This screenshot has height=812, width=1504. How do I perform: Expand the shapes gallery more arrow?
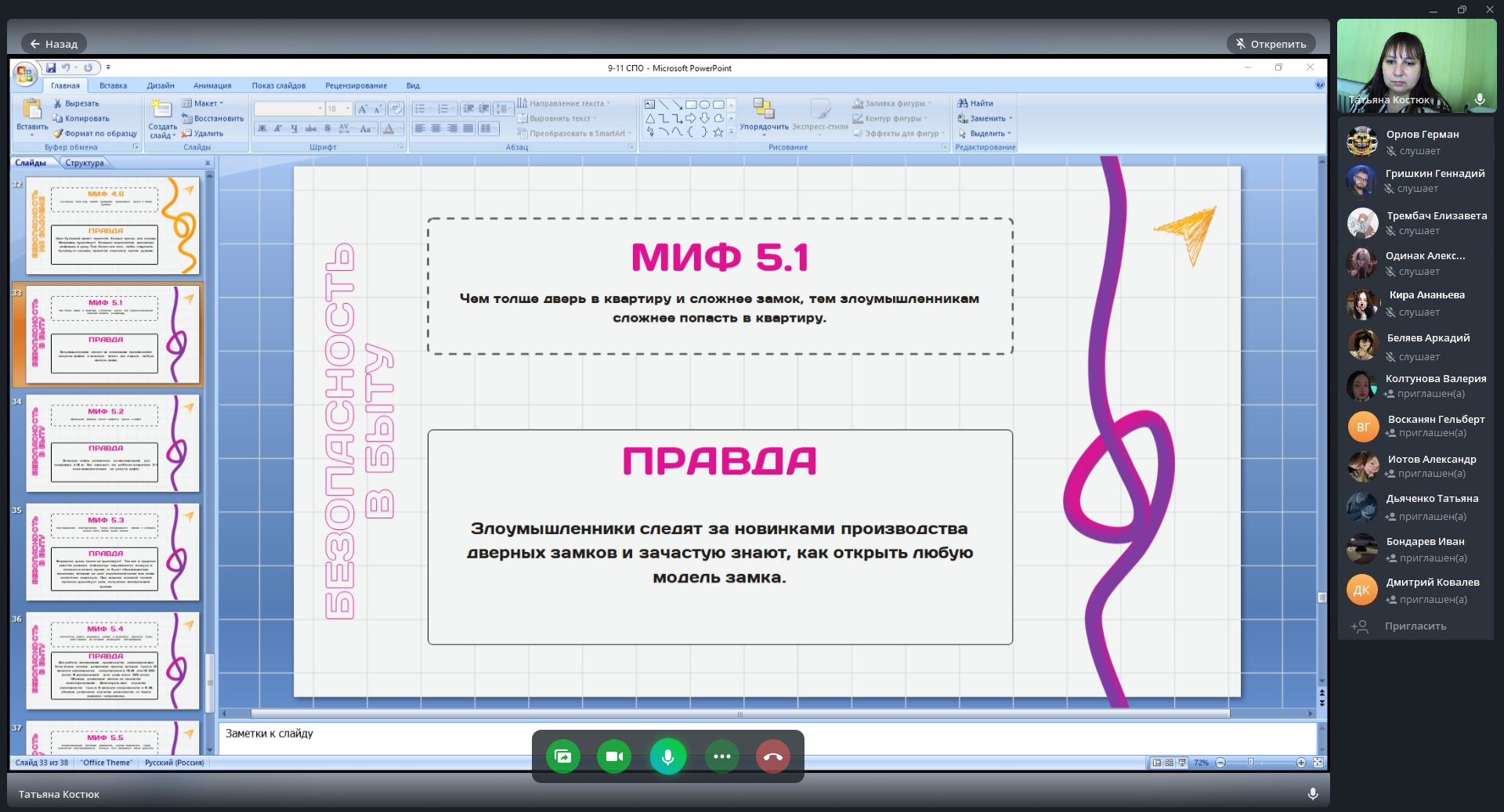[732, 132]
